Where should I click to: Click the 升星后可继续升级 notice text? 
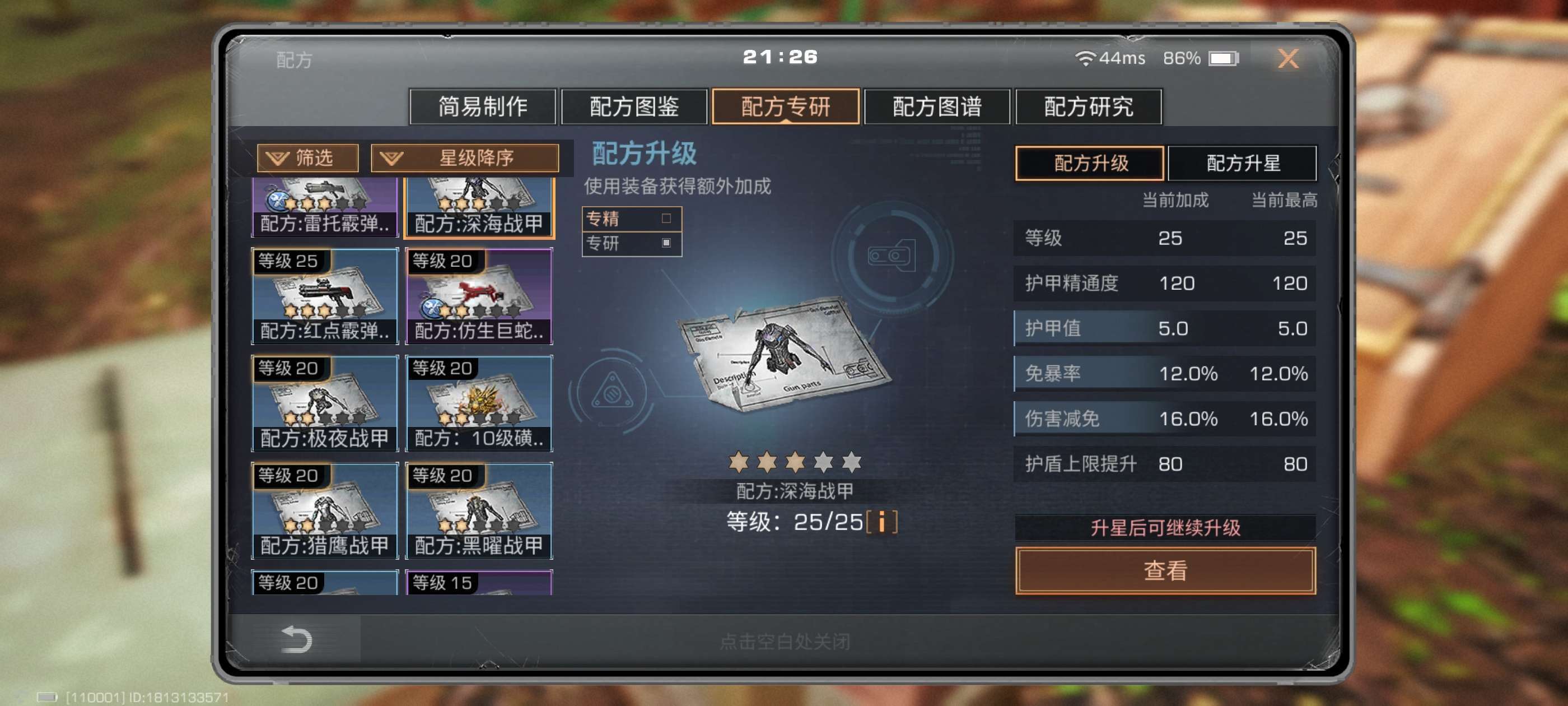click(x=1165, y=527)
